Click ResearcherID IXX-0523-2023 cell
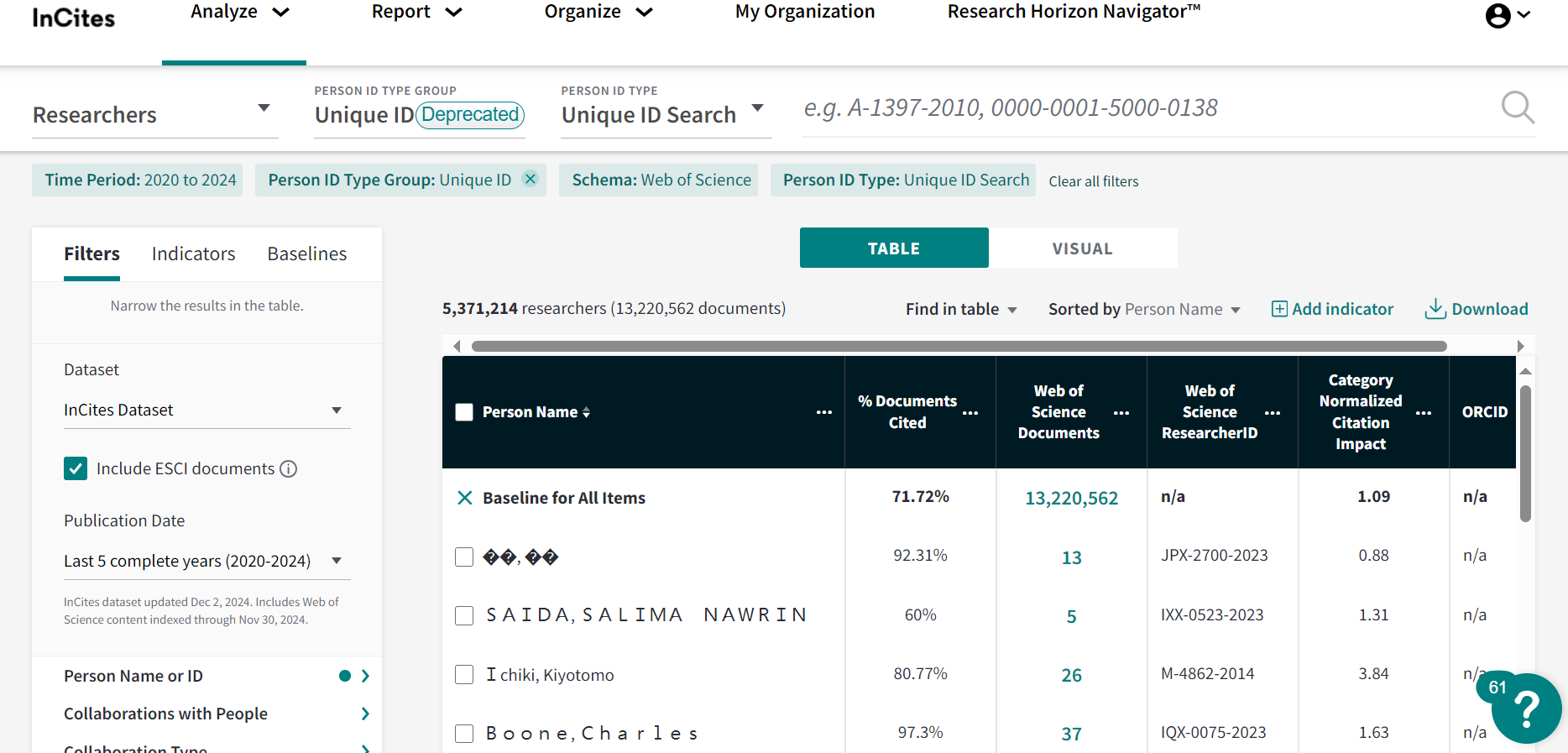1568x753 pixels. 1212,614
